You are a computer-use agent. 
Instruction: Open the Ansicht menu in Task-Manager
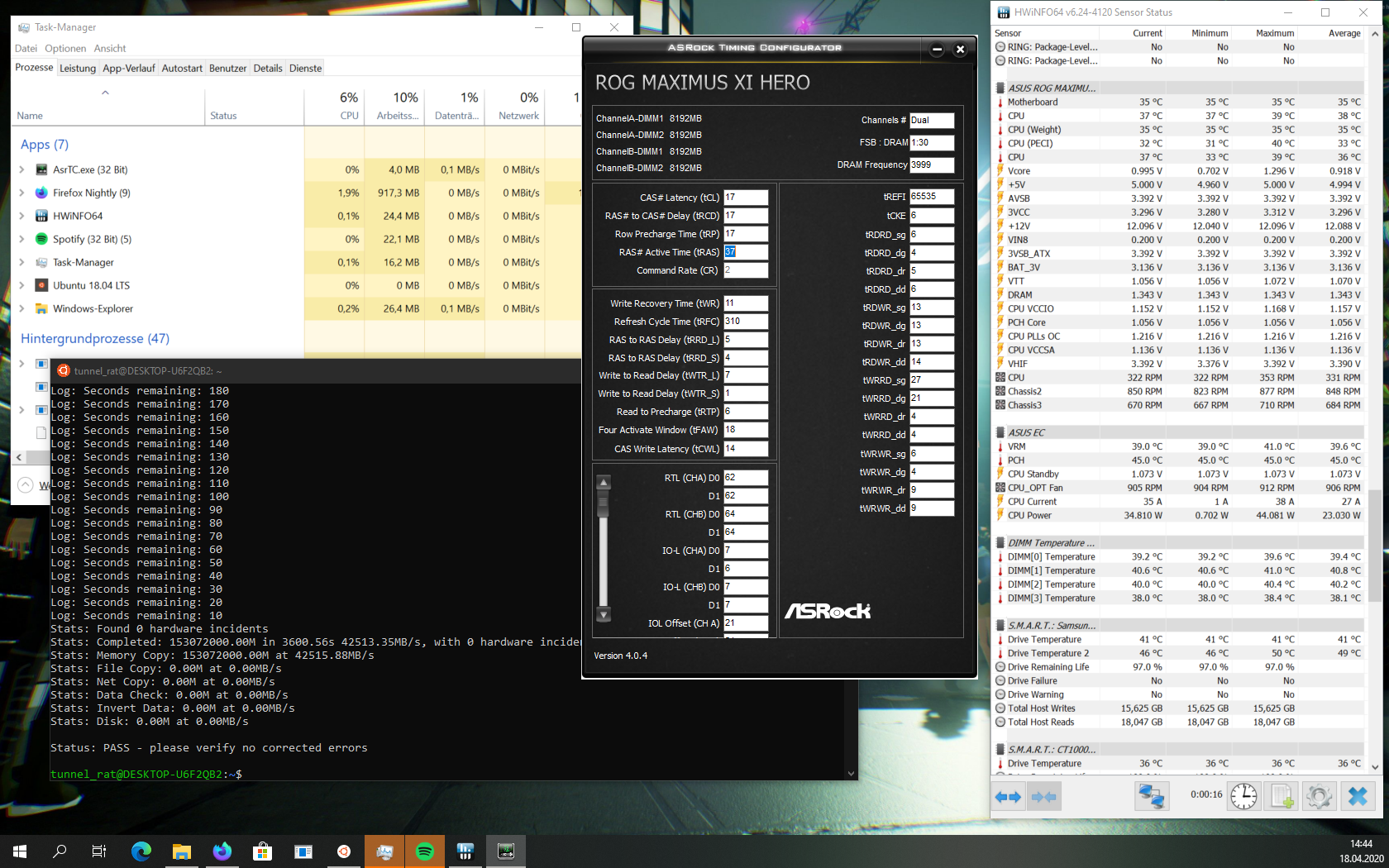coord(110,49)
